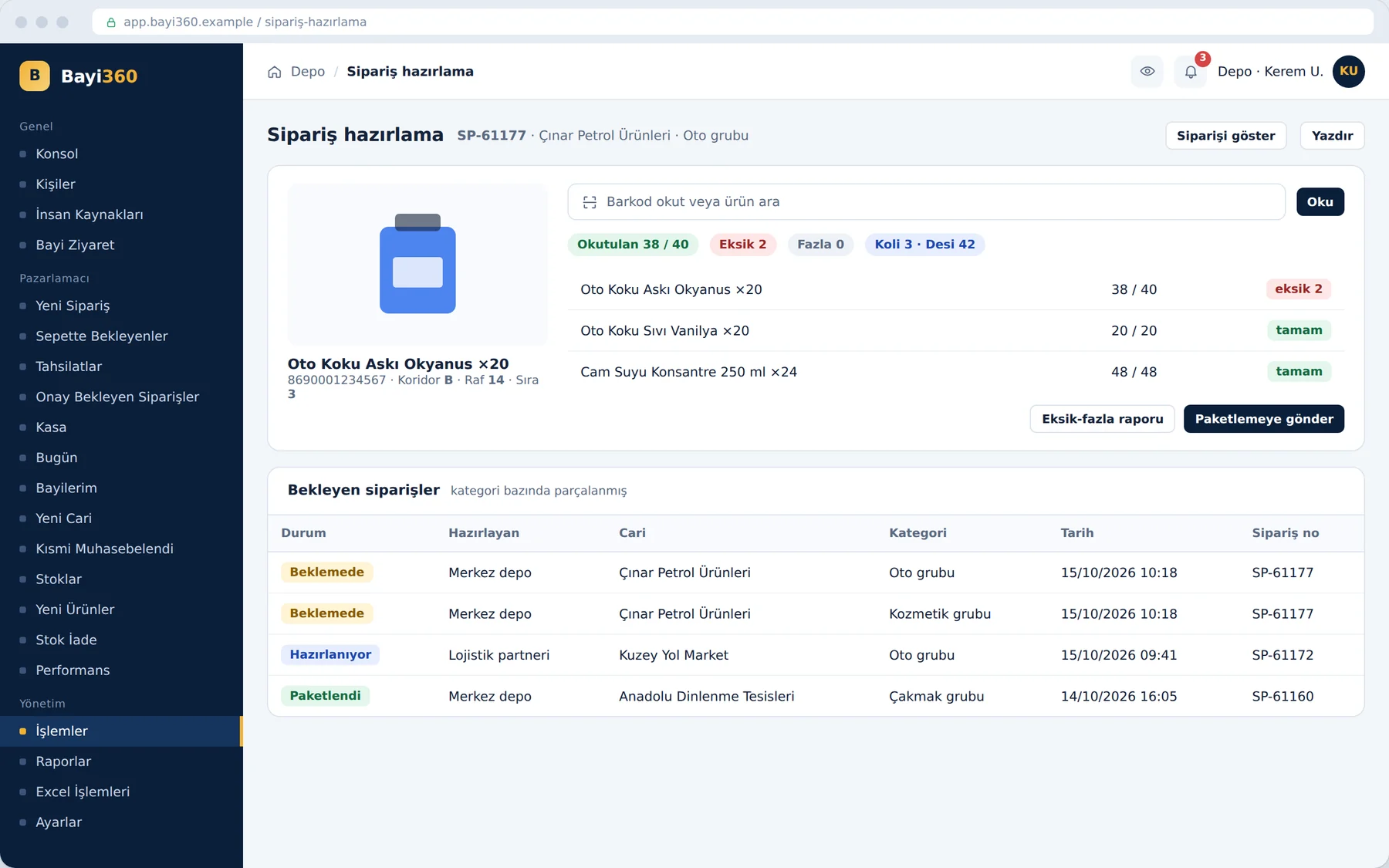Screen dimensions: 1389x868
Task: Go to Yeni Sipariş
Action: [121, 306]
